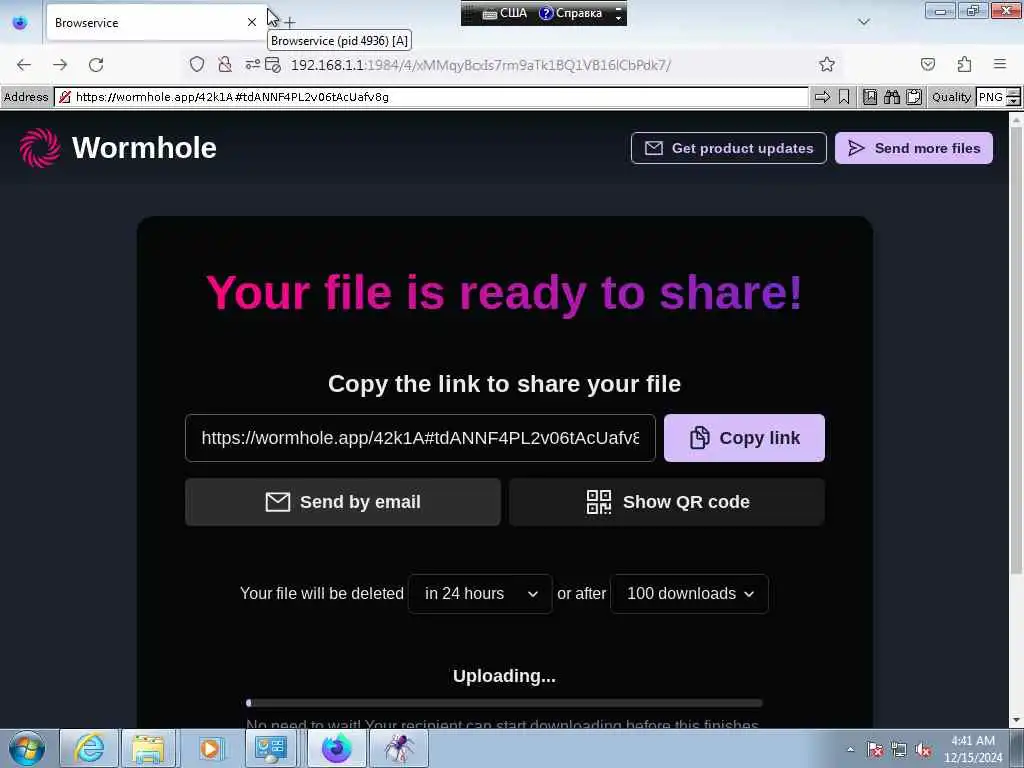
Task: Click the Browservice Go arrow icon
Action: (x=822, y=97)
